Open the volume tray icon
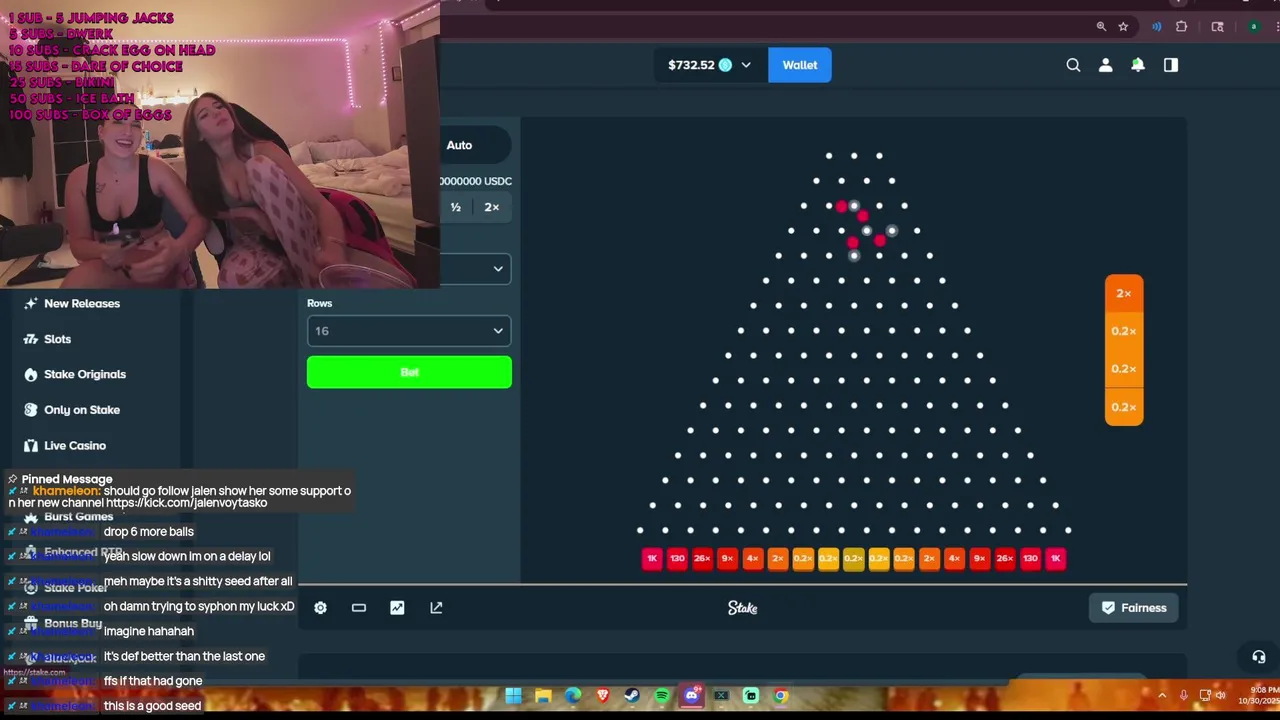This screenshot has width=1280, height=720. click(1220, 695)
